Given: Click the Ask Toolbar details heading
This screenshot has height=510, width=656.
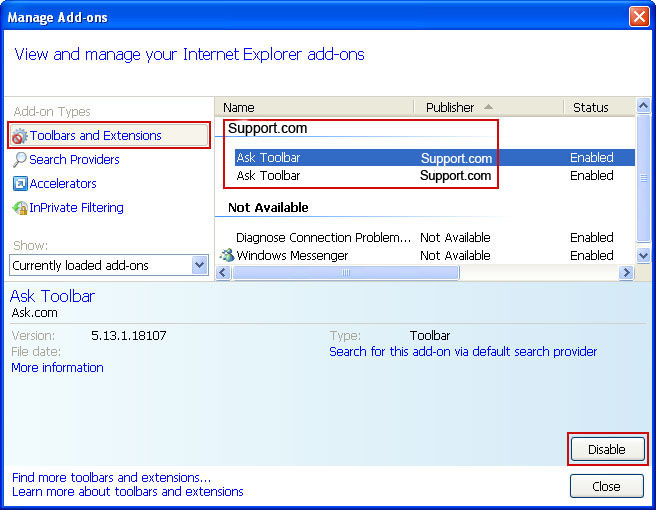Looking at the screenshot, I should coord(52,296).
